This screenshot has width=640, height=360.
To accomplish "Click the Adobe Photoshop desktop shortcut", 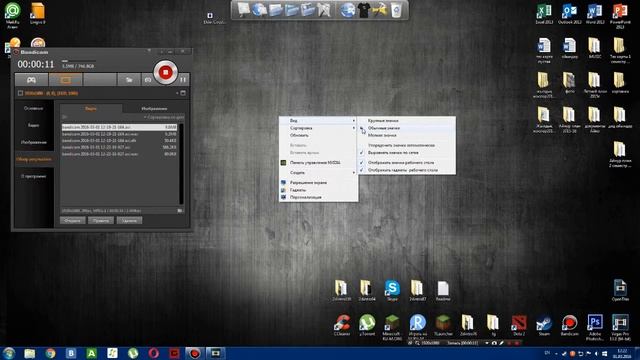I will point(595,327).
